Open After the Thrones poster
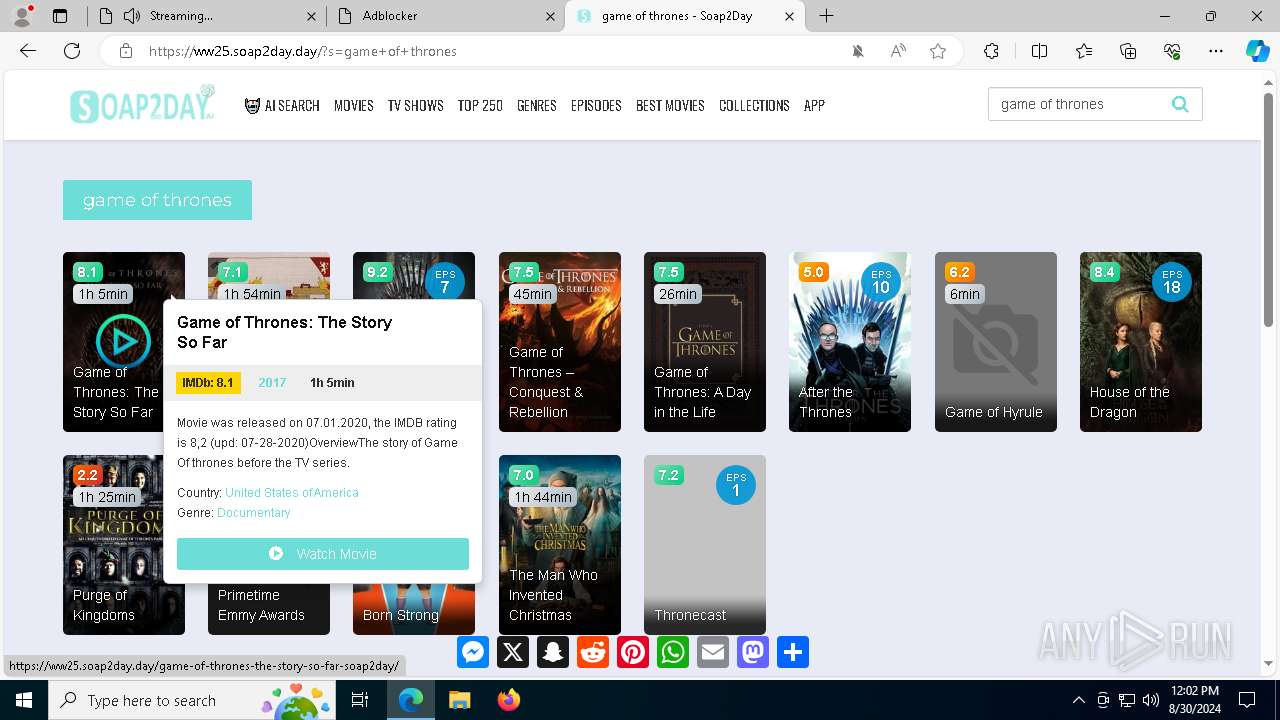Screen dimensions: 1280x720 850,342
